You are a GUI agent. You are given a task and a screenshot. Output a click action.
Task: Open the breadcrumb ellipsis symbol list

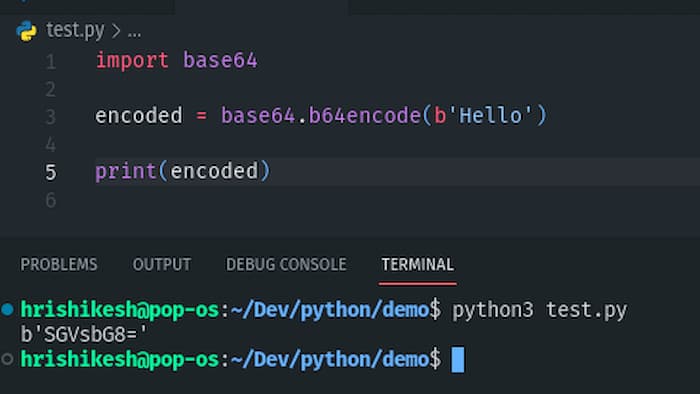pos(134,32)
